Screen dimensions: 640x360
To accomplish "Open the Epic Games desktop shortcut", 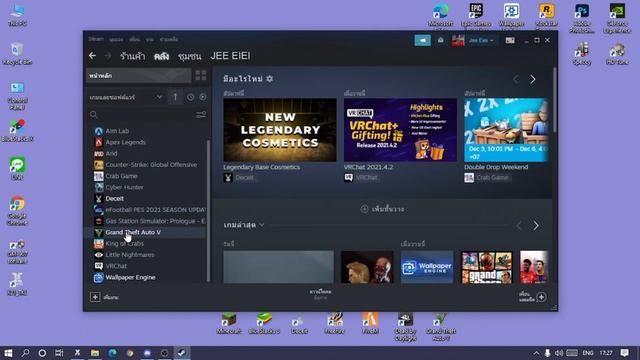I will coord(476,16).
